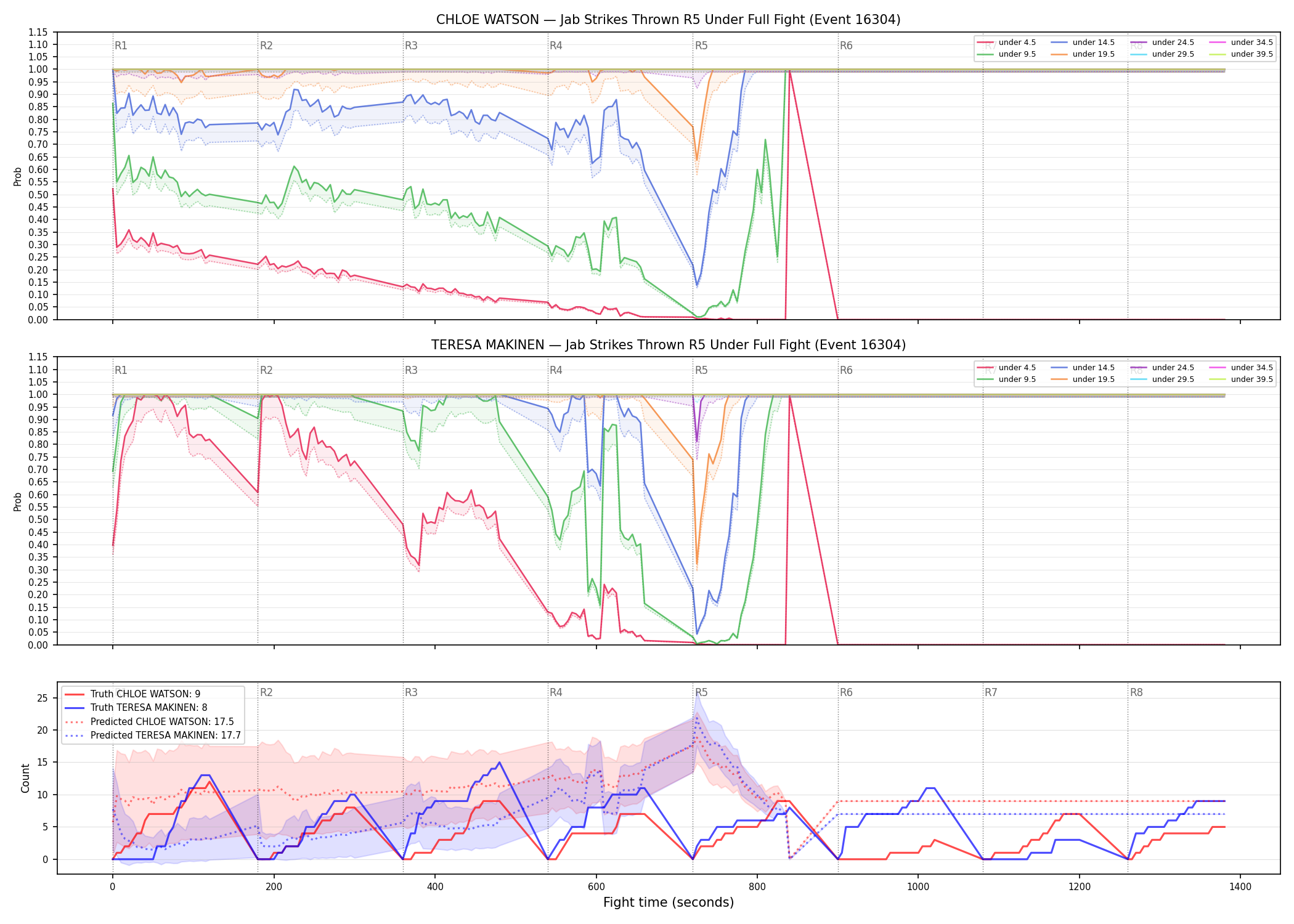
Task: Click 'Prob' axis label on Teresa Makinen chart
Action: (x=18, y=501)
